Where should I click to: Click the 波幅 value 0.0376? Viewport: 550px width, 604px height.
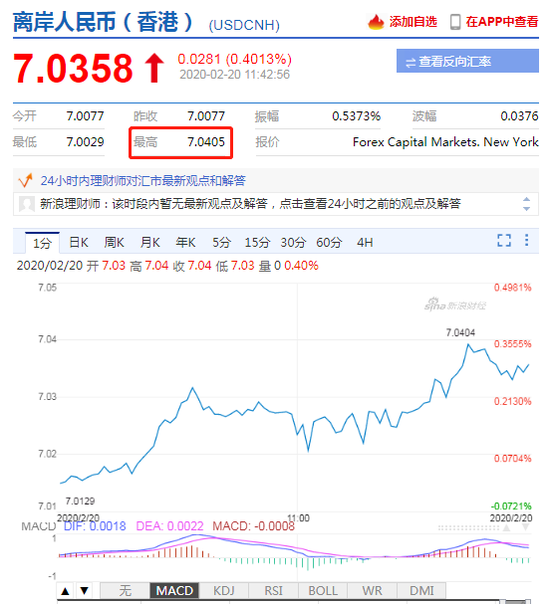tap(519, 116)
